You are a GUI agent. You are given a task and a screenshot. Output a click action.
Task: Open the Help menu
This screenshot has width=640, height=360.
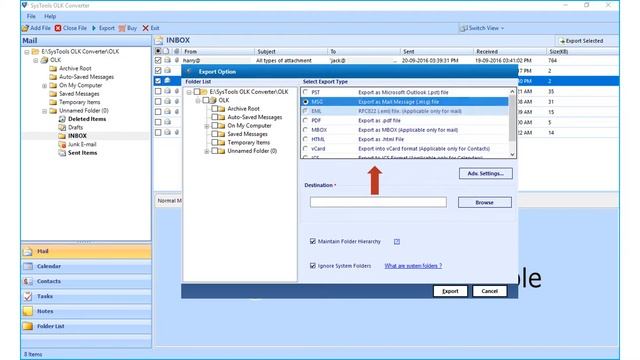tap(50, 16)
